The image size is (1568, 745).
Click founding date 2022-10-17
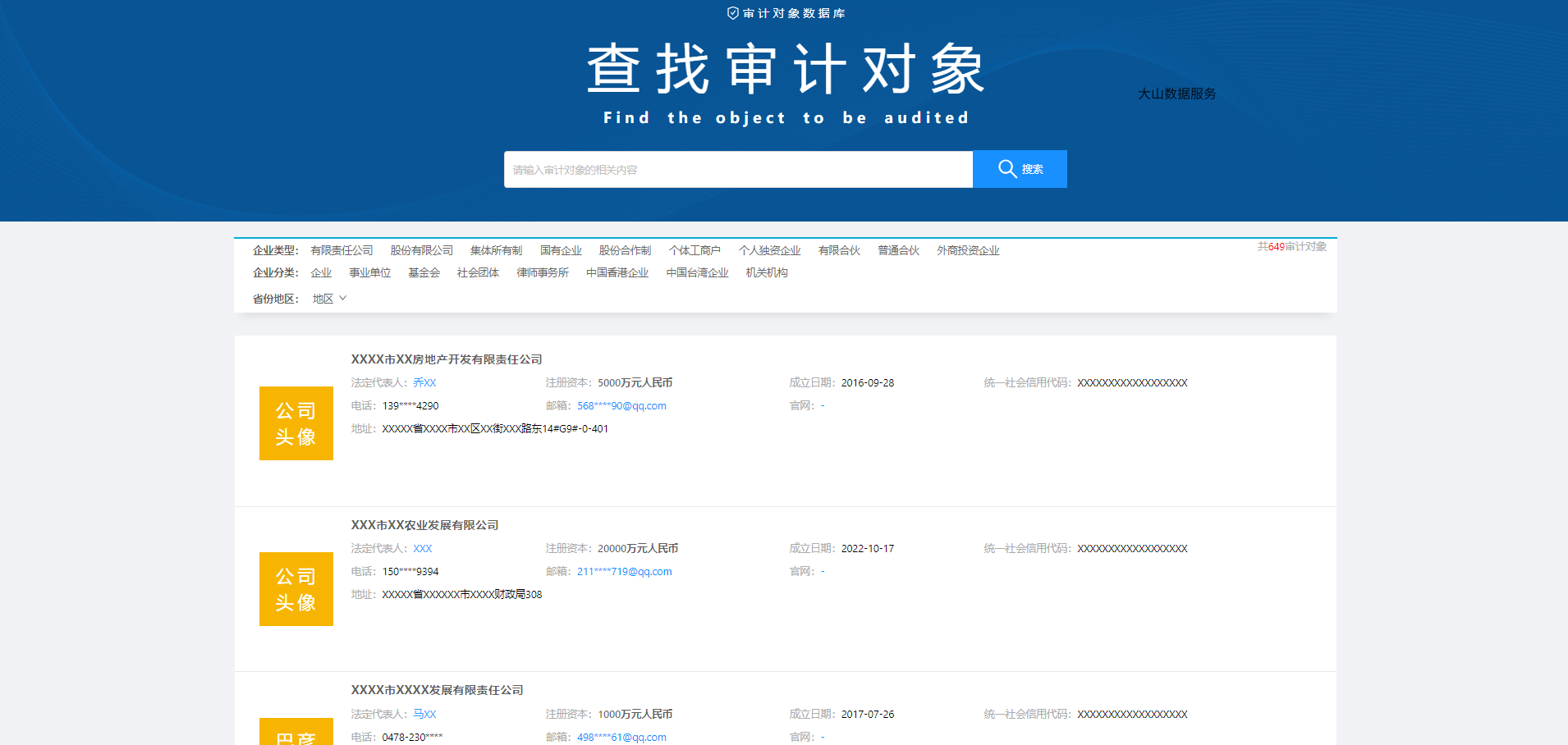point(868,548)
